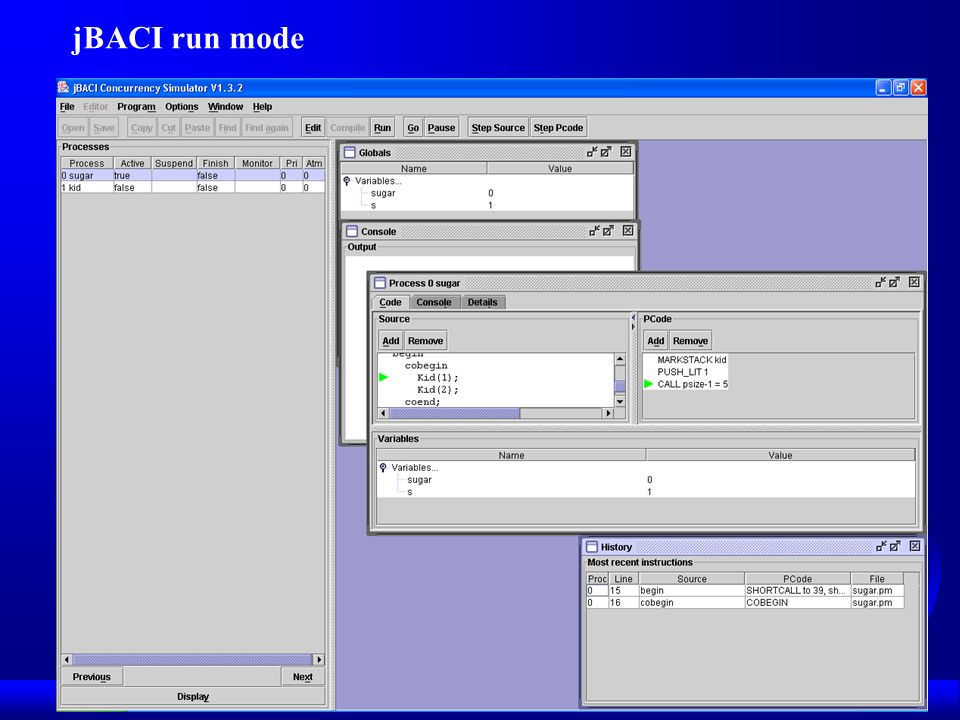Maximize the Globals internal window
This screenshot has height=720, width=960.
[x=606, y=152]
